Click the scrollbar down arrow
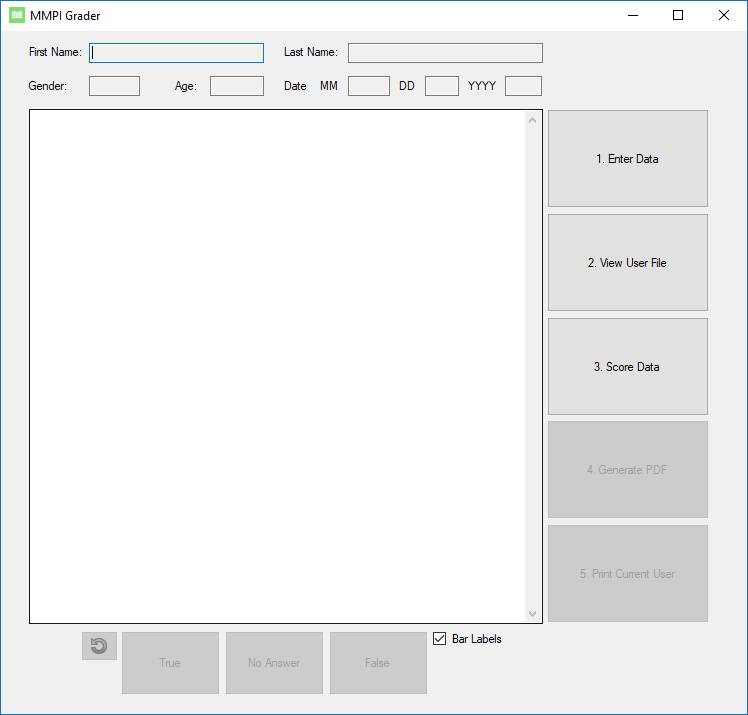Image resolution: width=748 pixels, height=715 pixels. [x=533, y=614]
